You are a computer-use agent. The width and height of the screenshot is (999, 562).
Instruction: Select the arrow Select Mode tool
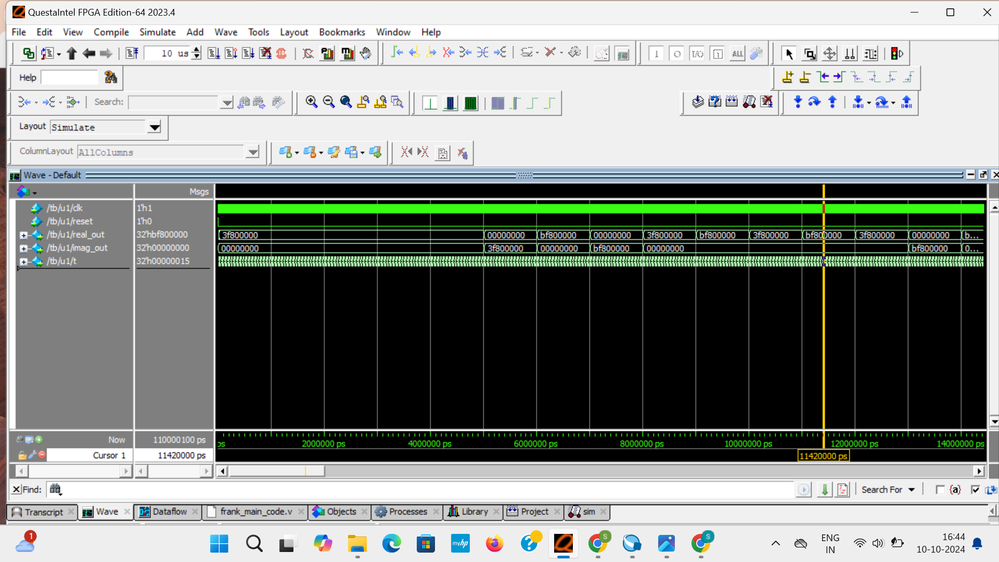click(x=789, y=54)
